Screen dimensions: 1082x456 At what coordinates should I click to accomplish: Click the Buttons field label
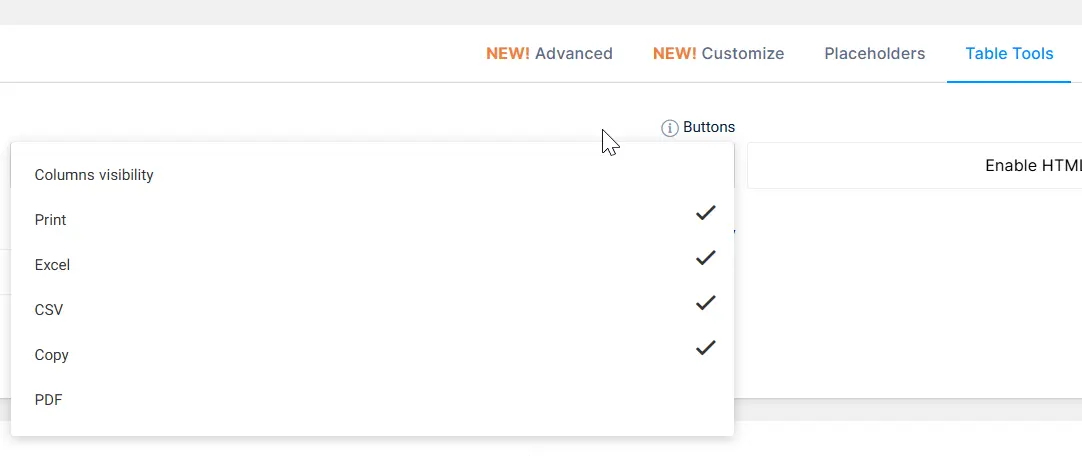(x=709, y=127)
